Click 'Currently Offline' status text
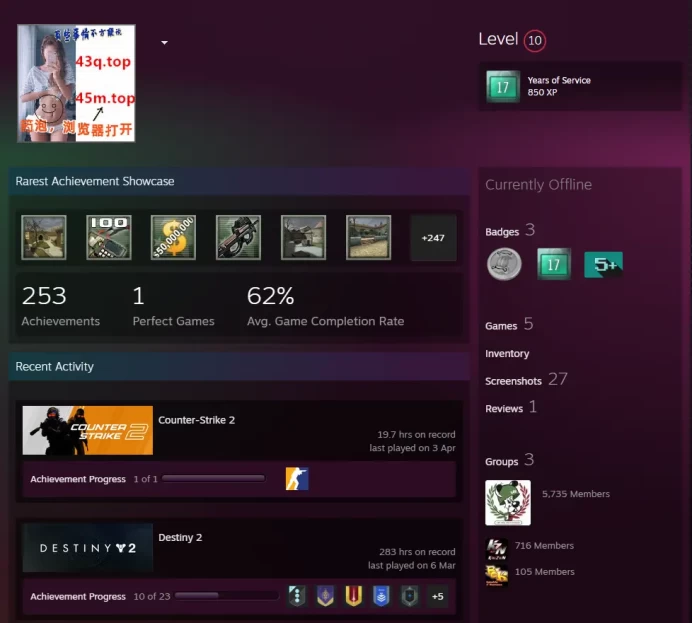The image size is (692, 623). (538, 184)
